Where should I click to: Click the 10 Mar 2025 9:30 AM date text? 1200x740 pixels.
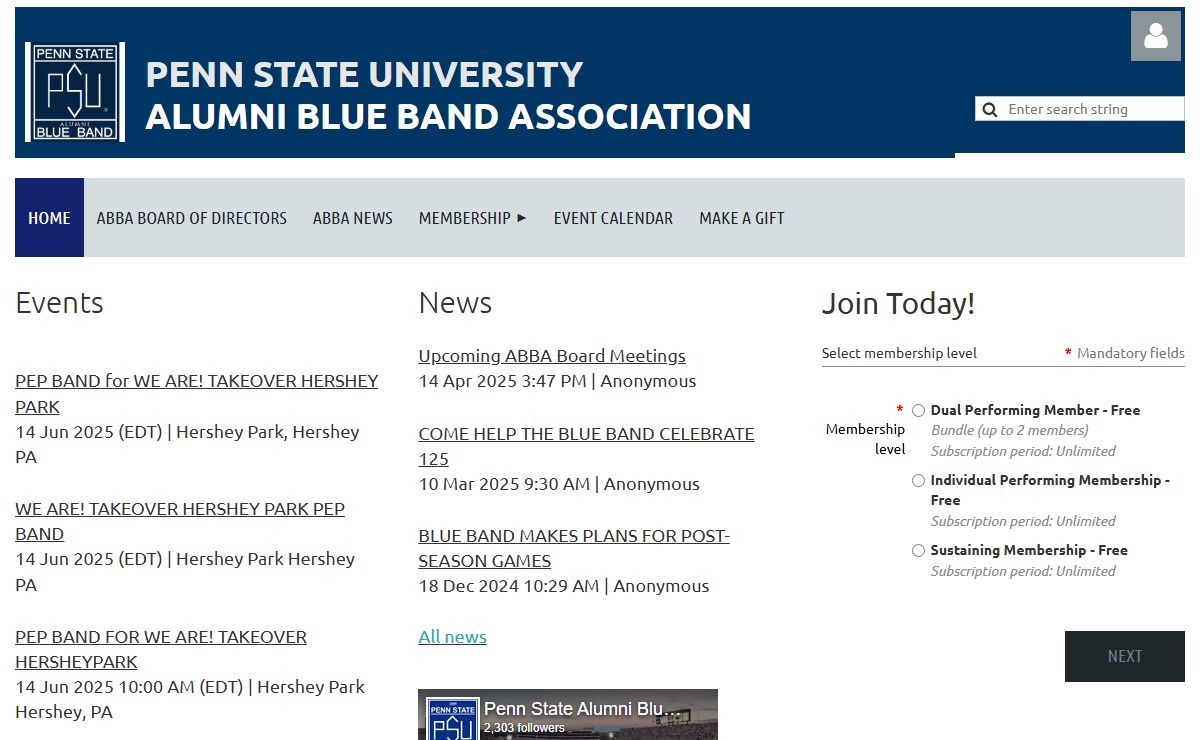(x=504, y=484)
